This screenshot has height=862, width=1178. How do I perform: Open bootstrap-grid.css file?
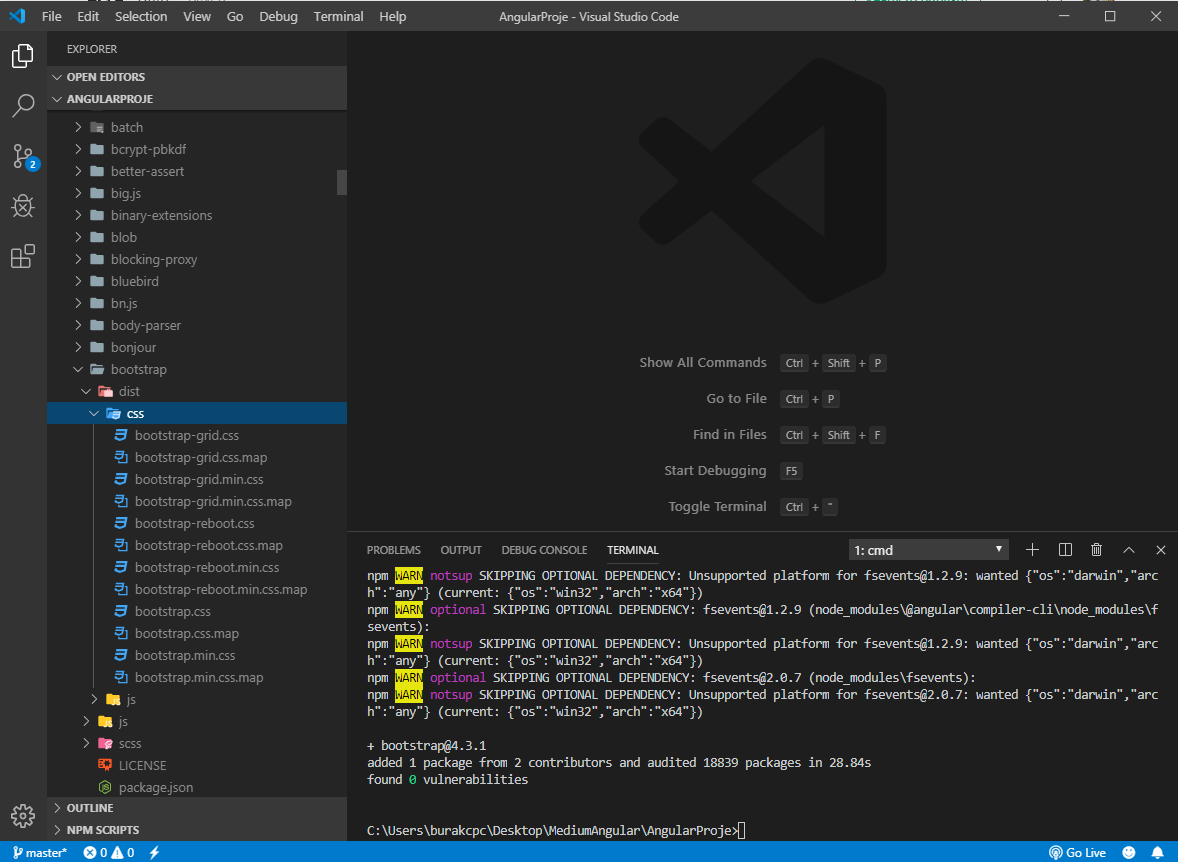pyautogui.click(x=197, y=435)
